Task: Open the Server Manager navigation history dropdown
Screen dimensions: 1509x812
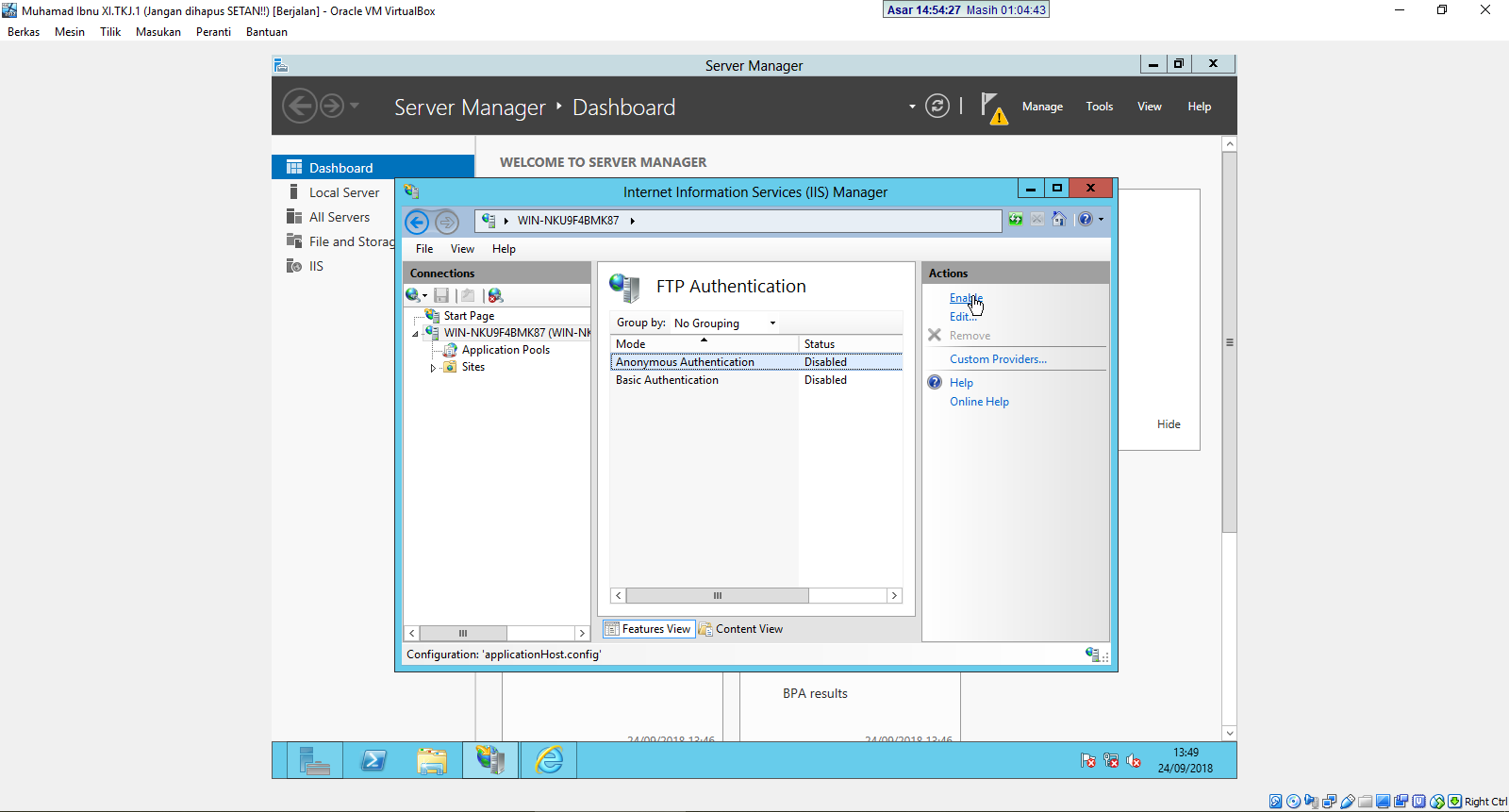Action: 355,106
